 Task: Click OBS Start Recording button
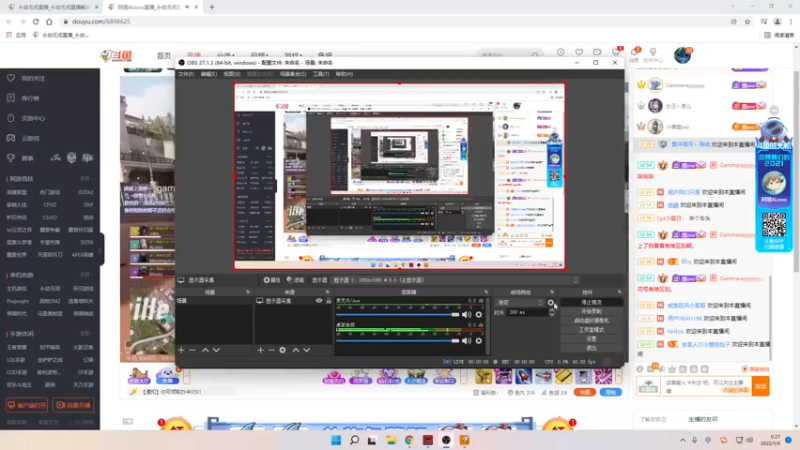point(591,311)
